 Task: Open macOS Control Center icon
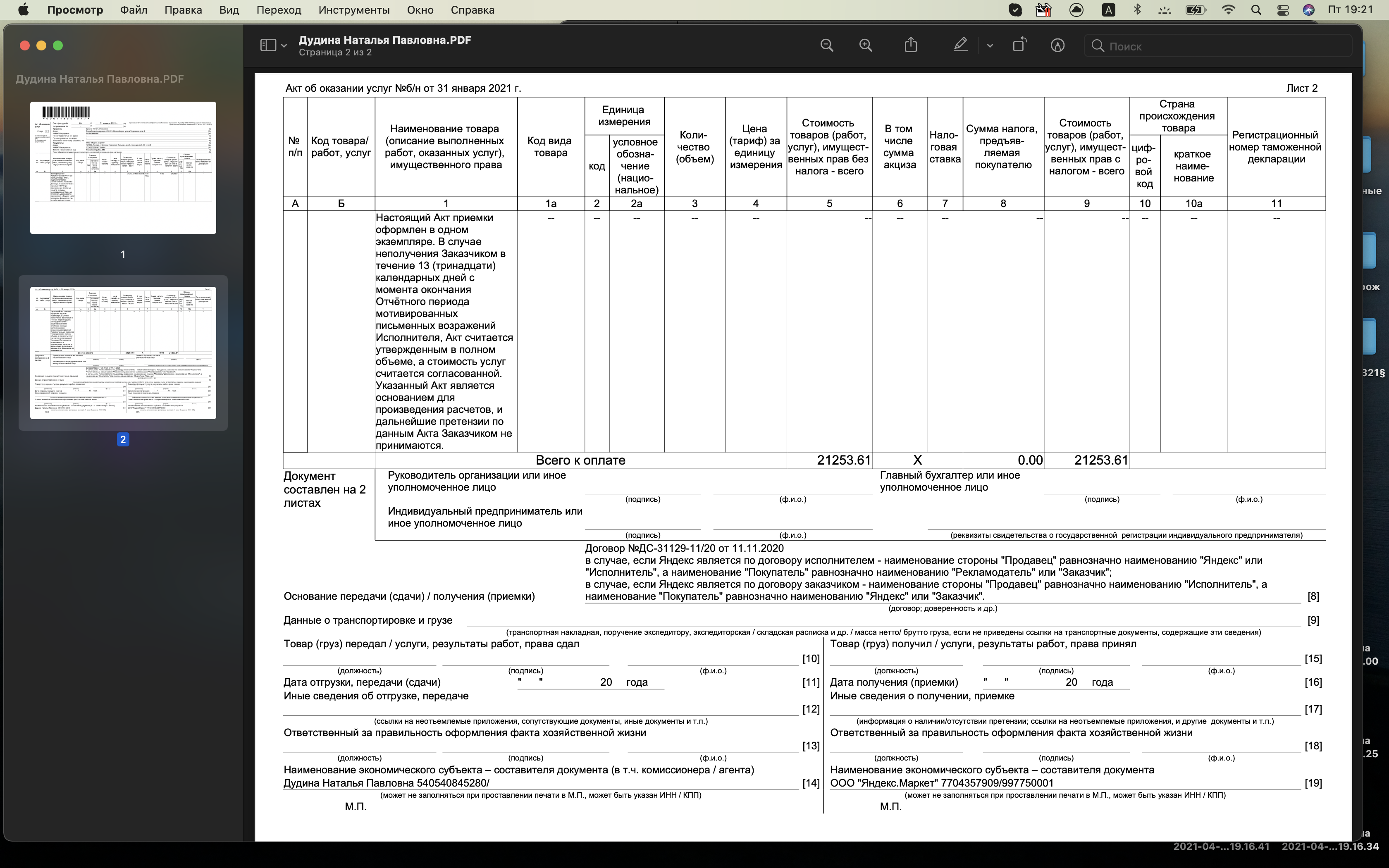pyautogui.click(x=1283, y=10)
